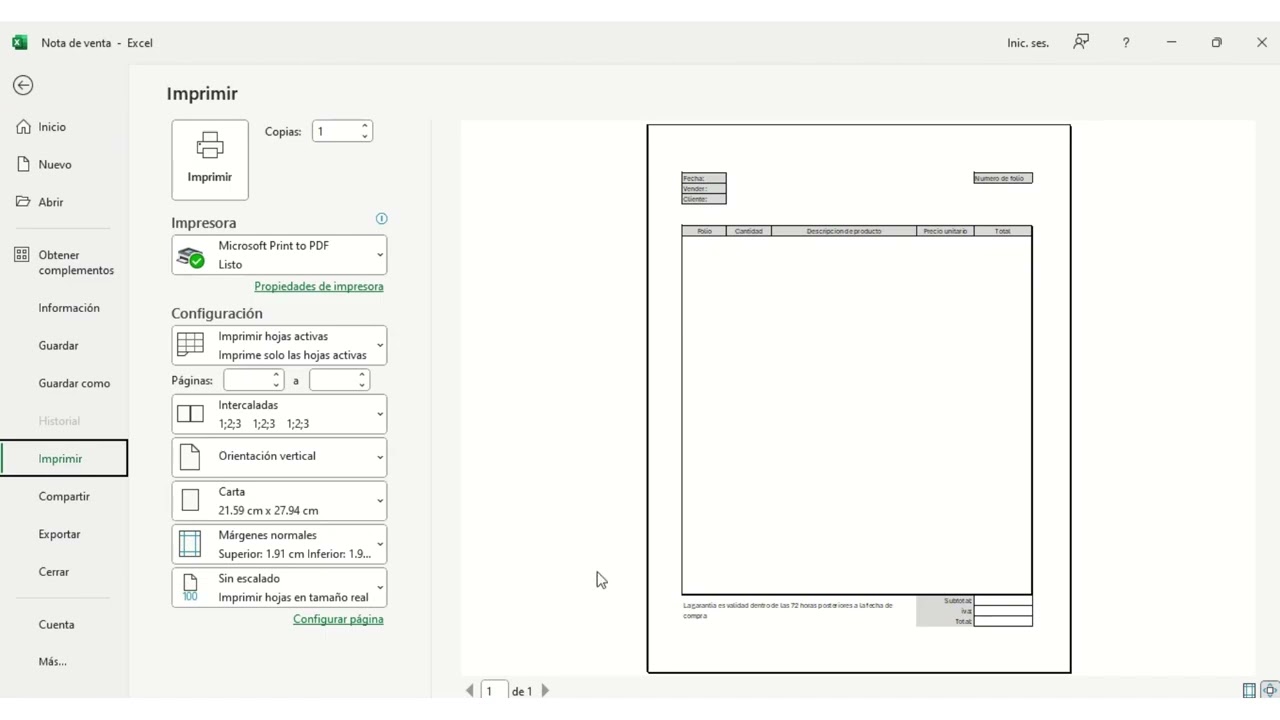The image size is (1280, 720).
Task: Go to previous page arrow in preview
Action: pos(470,691)
